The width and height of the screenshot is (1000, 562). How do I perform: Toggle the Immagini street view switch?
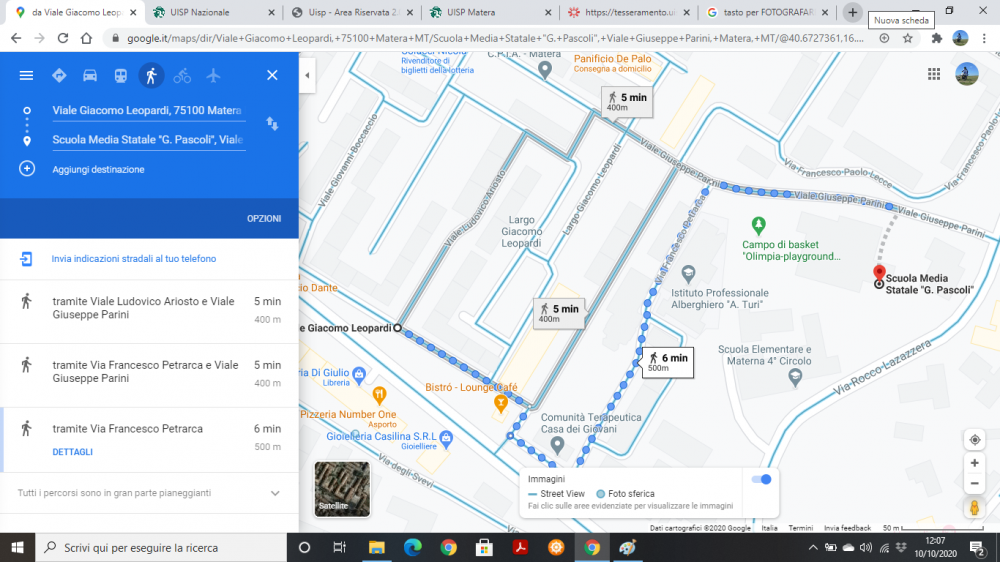point(762,480)
